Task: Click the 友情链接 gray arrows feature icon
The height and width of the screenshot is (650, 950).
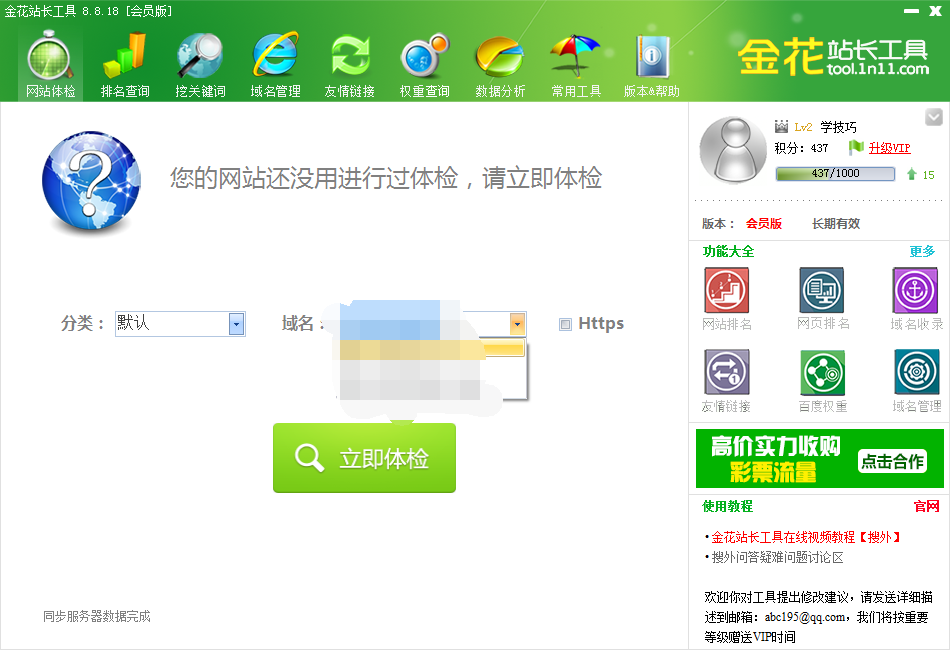Action: coord(726,372)
